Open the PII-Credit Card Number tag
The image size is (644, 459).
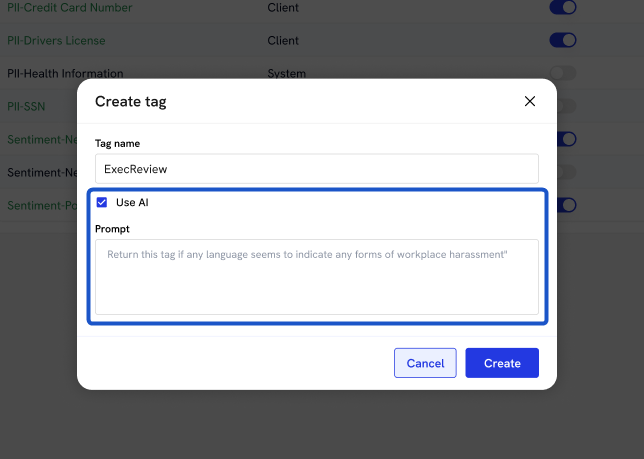[69, 8]
